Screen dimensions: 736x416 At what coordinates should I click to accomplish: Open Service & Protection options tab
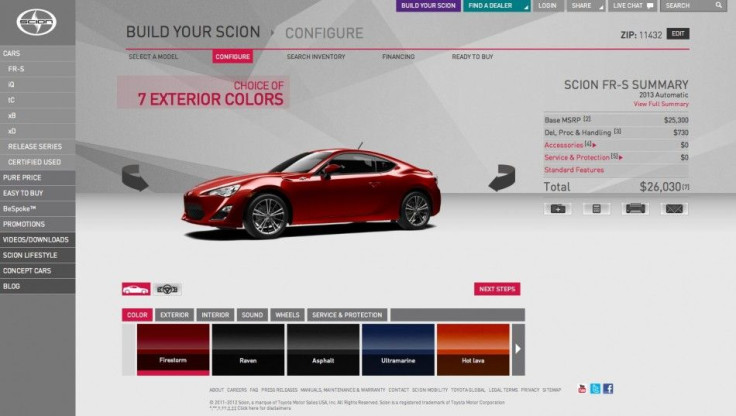pyautogui.click(x=347, y=315)
